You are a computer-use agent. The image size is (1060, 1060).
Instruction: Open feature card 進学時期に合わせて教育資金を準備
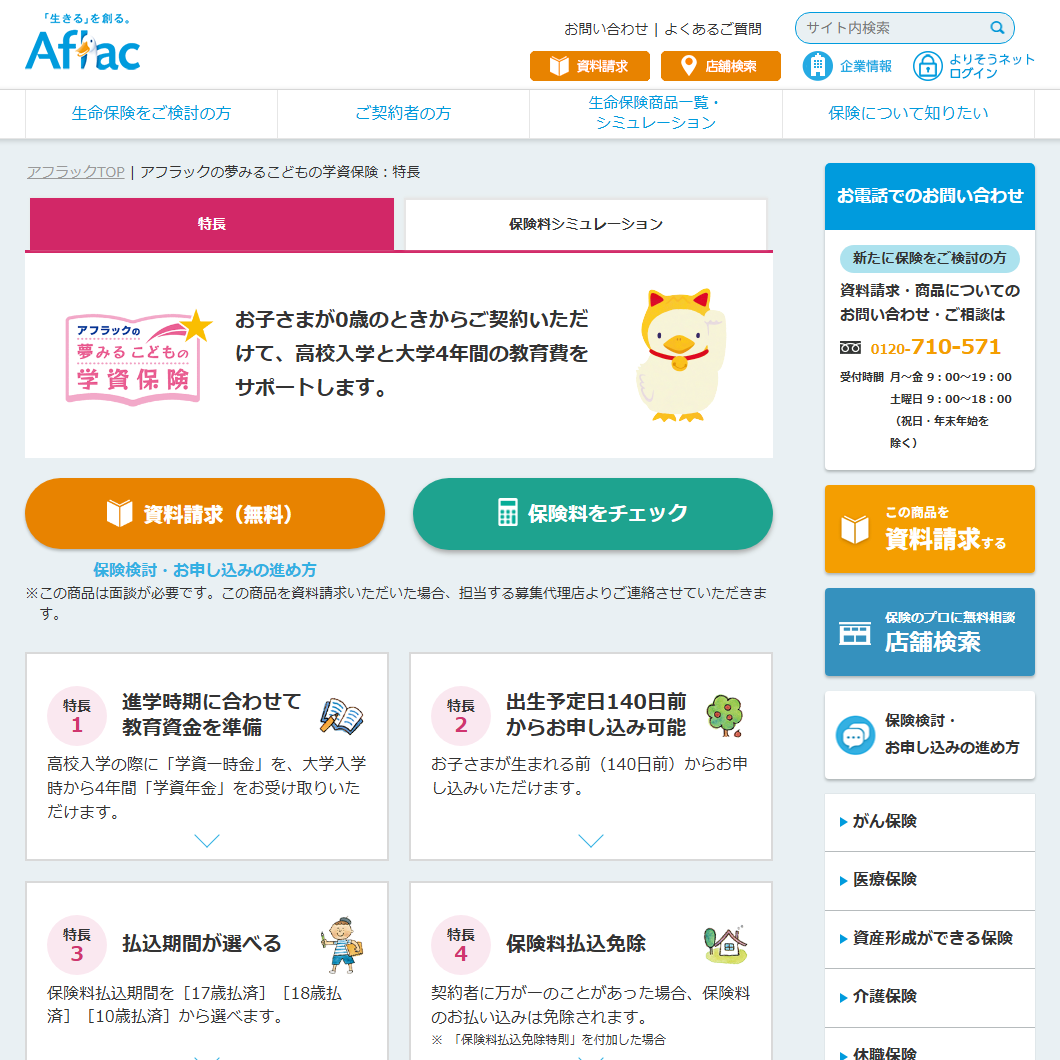click(x=207, y=756)
